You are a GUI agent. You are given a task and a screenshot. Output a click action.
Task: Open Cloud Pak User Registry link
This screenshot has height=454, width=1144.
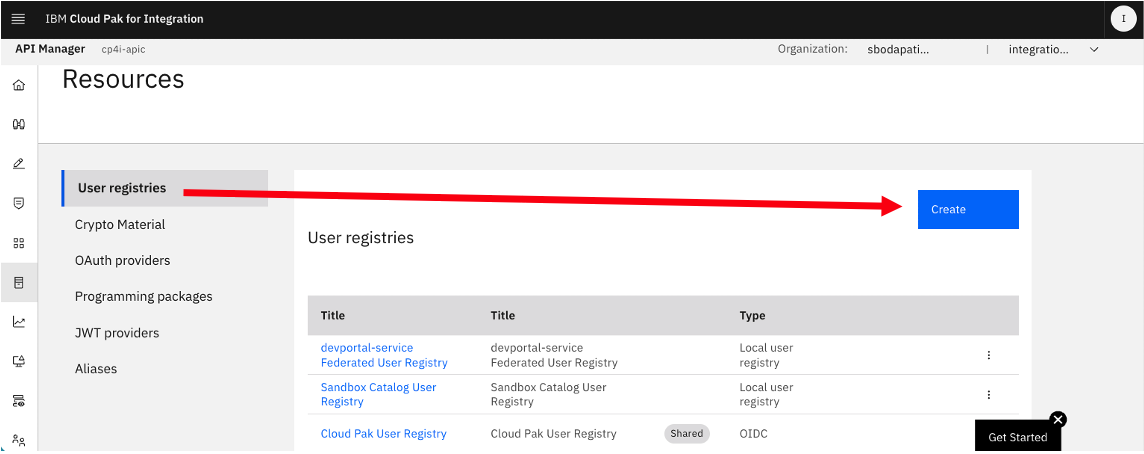coord(384,434)
